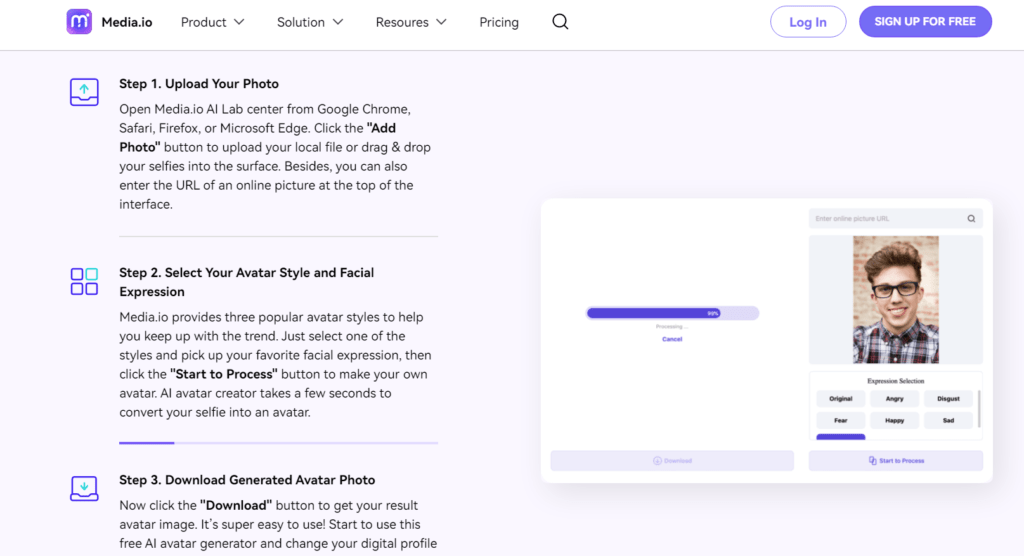Open the Resoures dropdown menu
Screen dimensions: 1024x556
pos(410,22)
